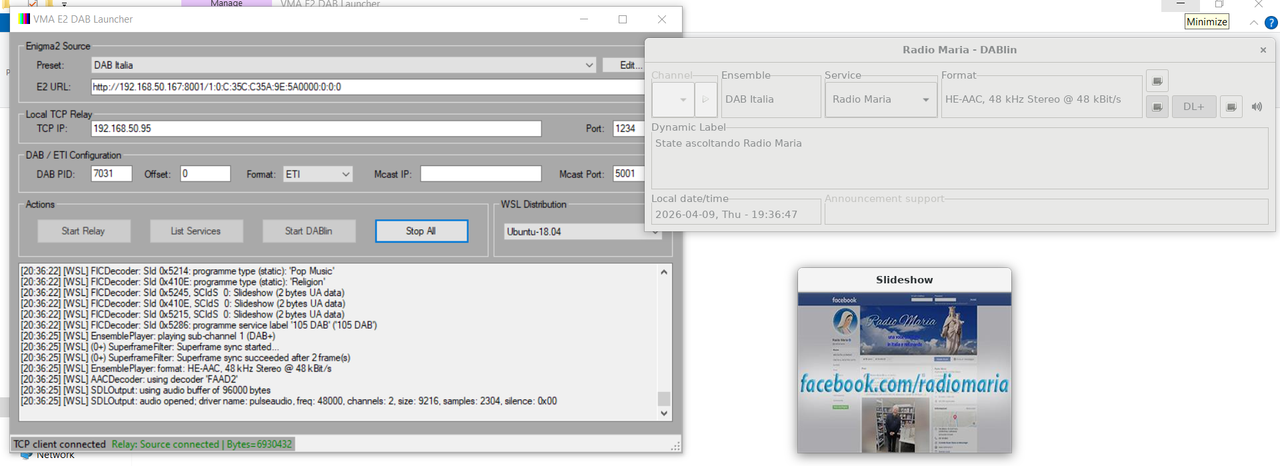Open the WSL Distribution dropdown Ubuntu-18.04
Viewport: 1280px width, 466px height.
point(581,231)
